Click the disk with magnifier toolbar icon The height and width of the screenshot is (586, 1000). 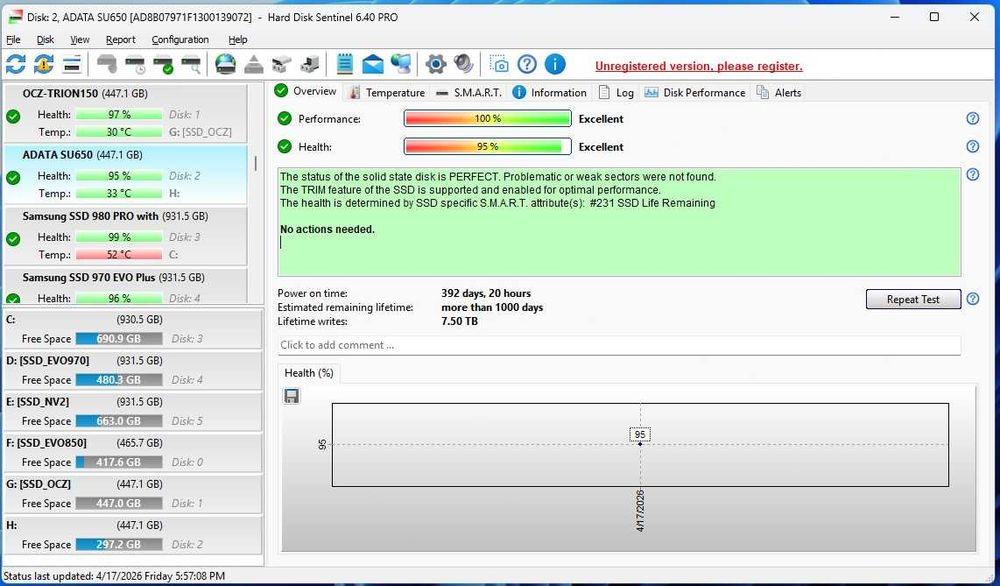point(191,64)
